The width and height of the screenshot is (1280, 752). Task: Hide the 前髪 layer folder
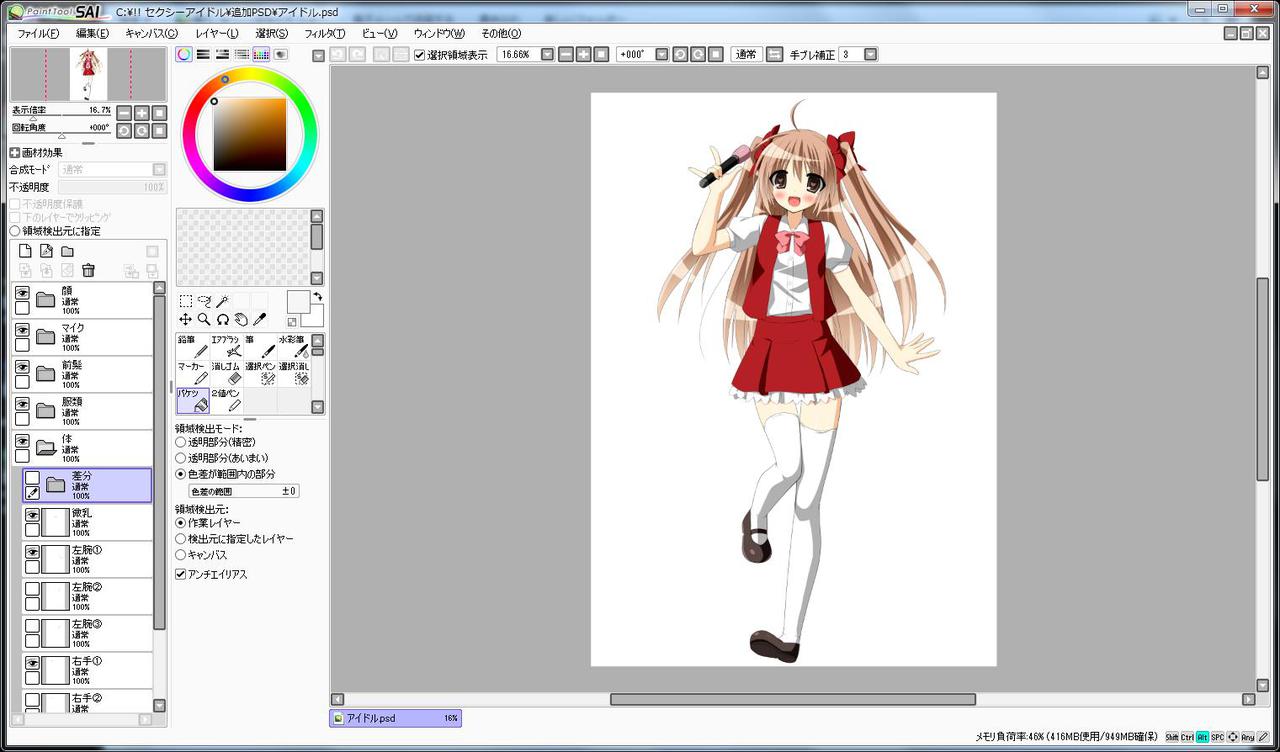pos(22,367)
